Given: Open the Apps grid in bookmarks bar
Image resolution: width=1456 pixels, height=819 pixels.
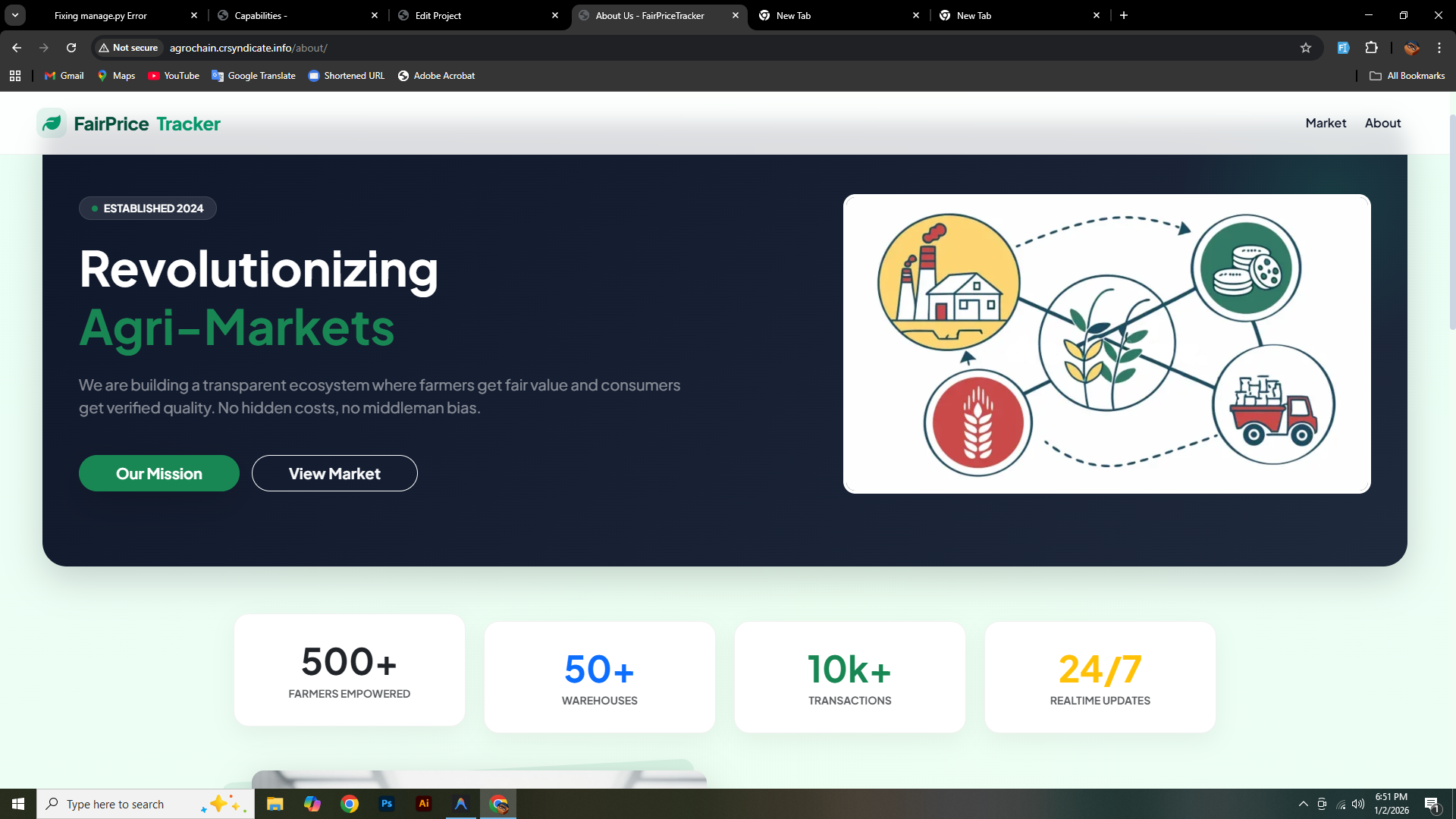Looking at the screenshot, I should 15,76.
